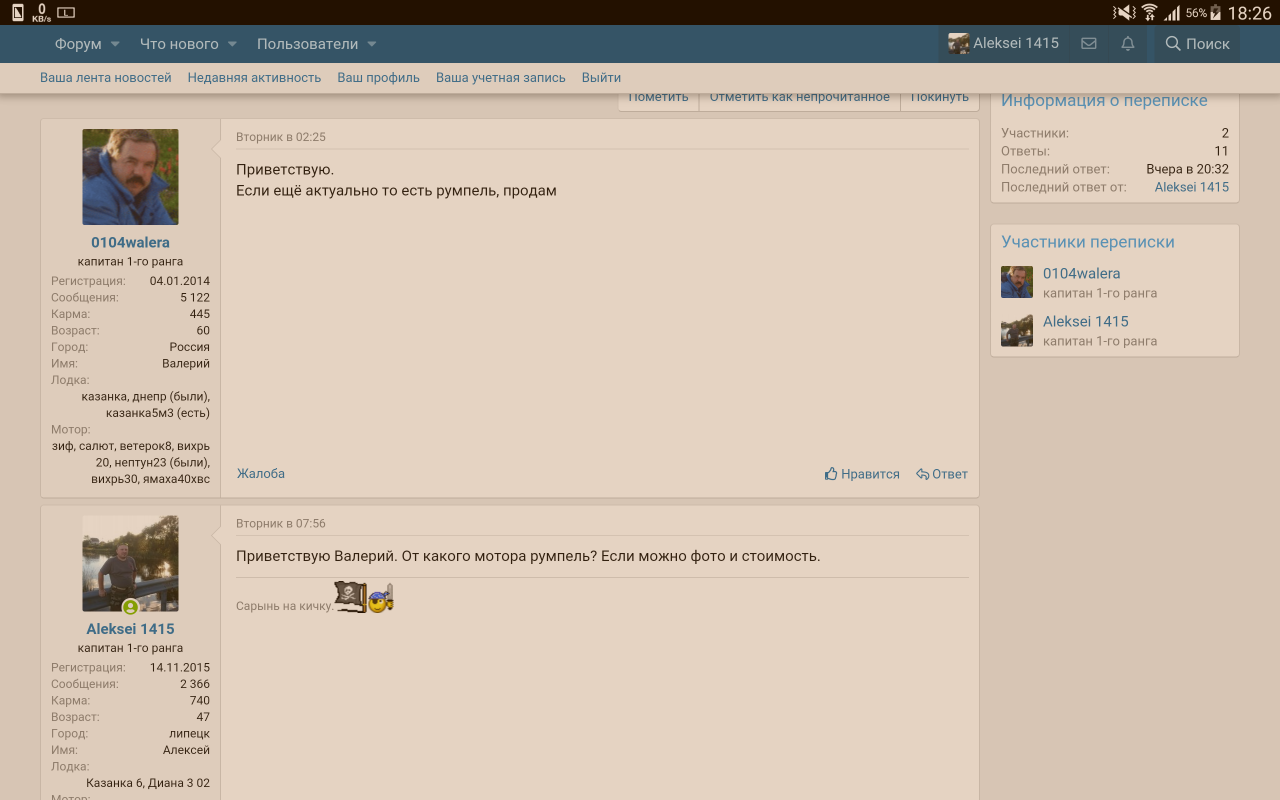Viewport: 1280px width, 800px height.
Task: Open Aleksei 1415 account menu in navbar
Action: [1003, 44]
